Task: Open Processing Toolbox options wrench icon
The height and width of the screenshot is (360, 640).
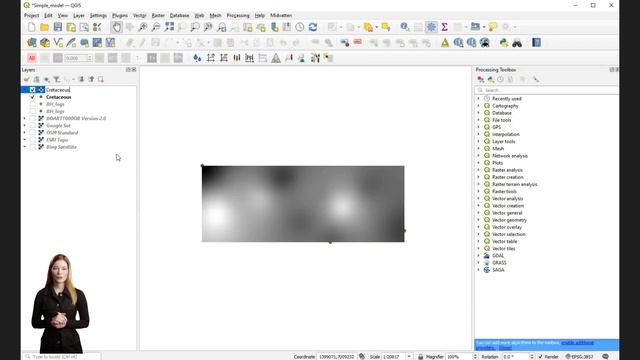Action: coord(536,80)
